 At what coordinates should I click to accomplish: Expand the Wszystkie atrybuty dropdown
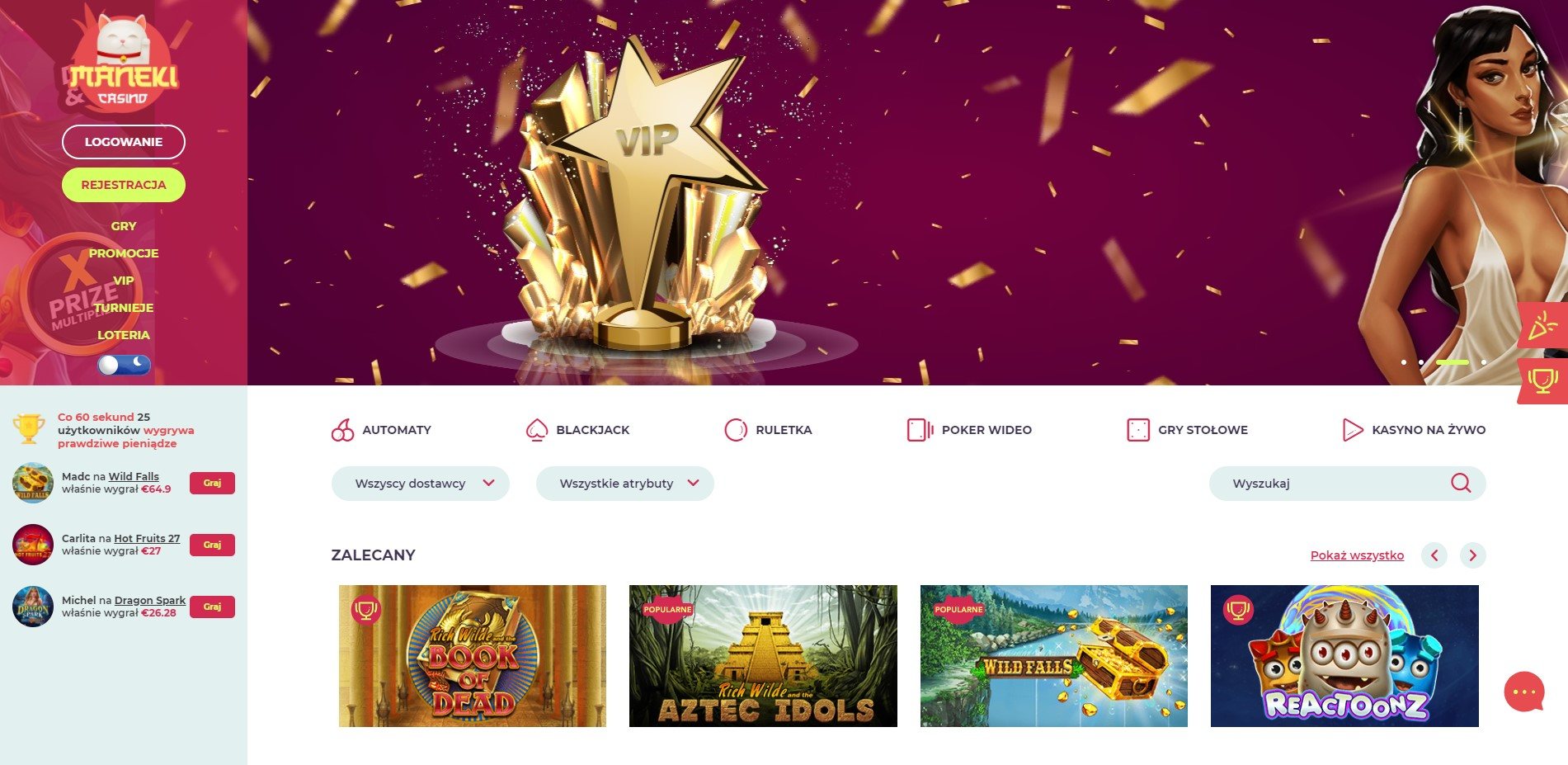(x=625, y=484)
